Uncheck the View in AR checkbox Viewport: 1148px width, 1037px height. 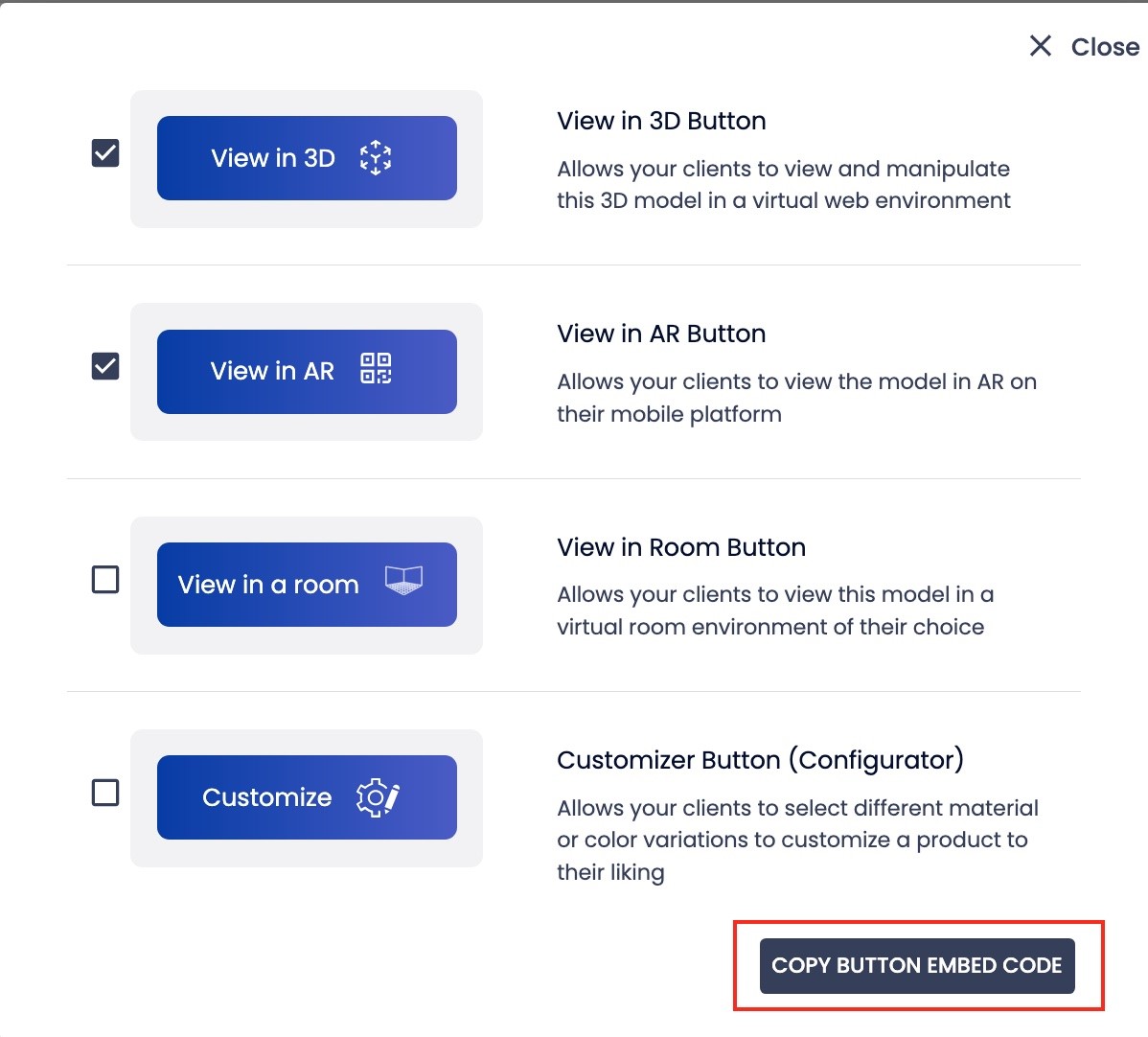[105, 366]
